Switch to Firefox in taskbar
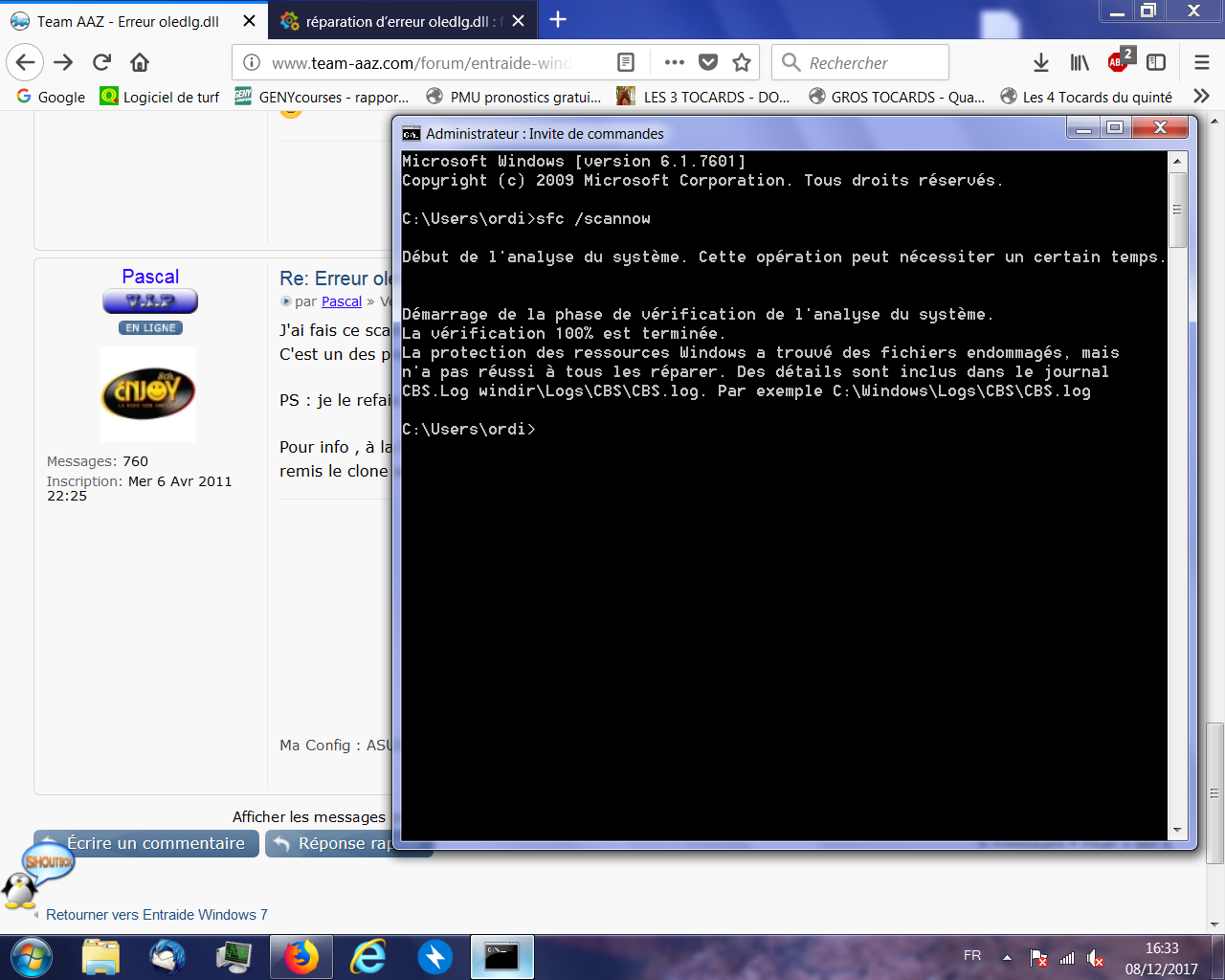 click(301, 957)
